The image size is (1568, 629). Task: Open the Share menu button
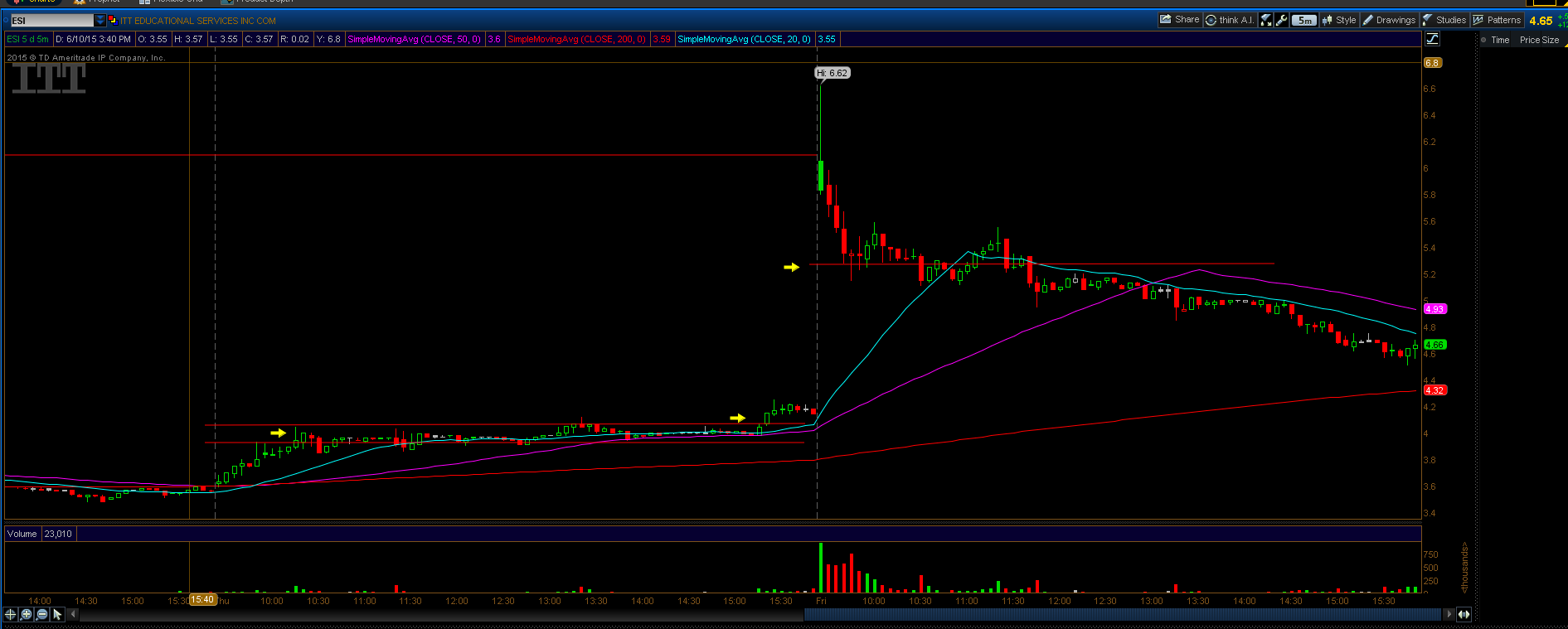pos(1180,20)
